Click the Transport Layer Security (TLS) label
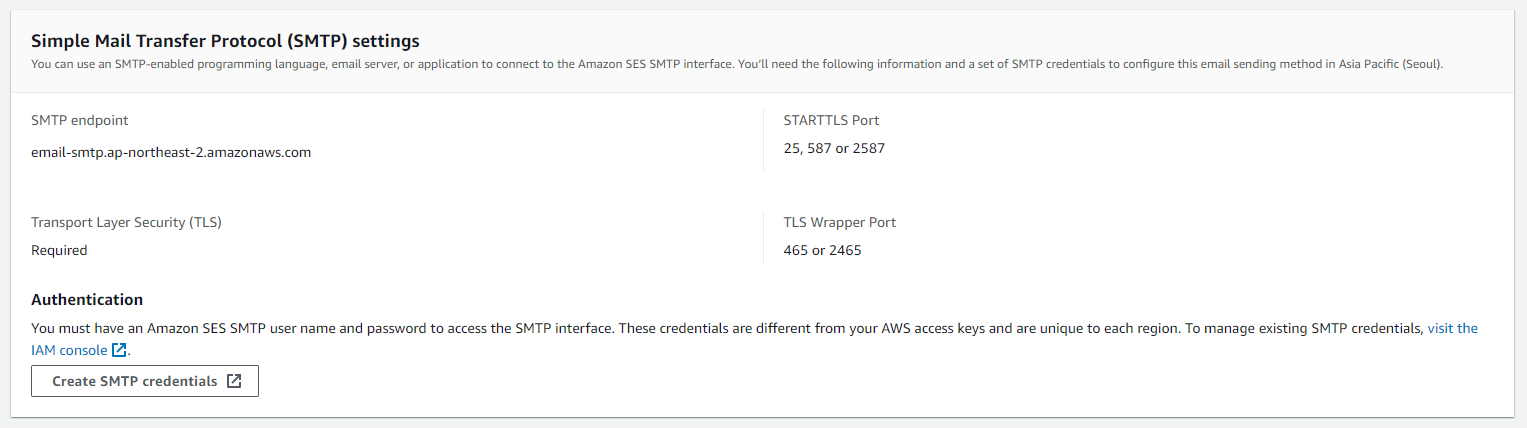The width and height of the screenshot is (1527, 428). (x=126, y=222)
